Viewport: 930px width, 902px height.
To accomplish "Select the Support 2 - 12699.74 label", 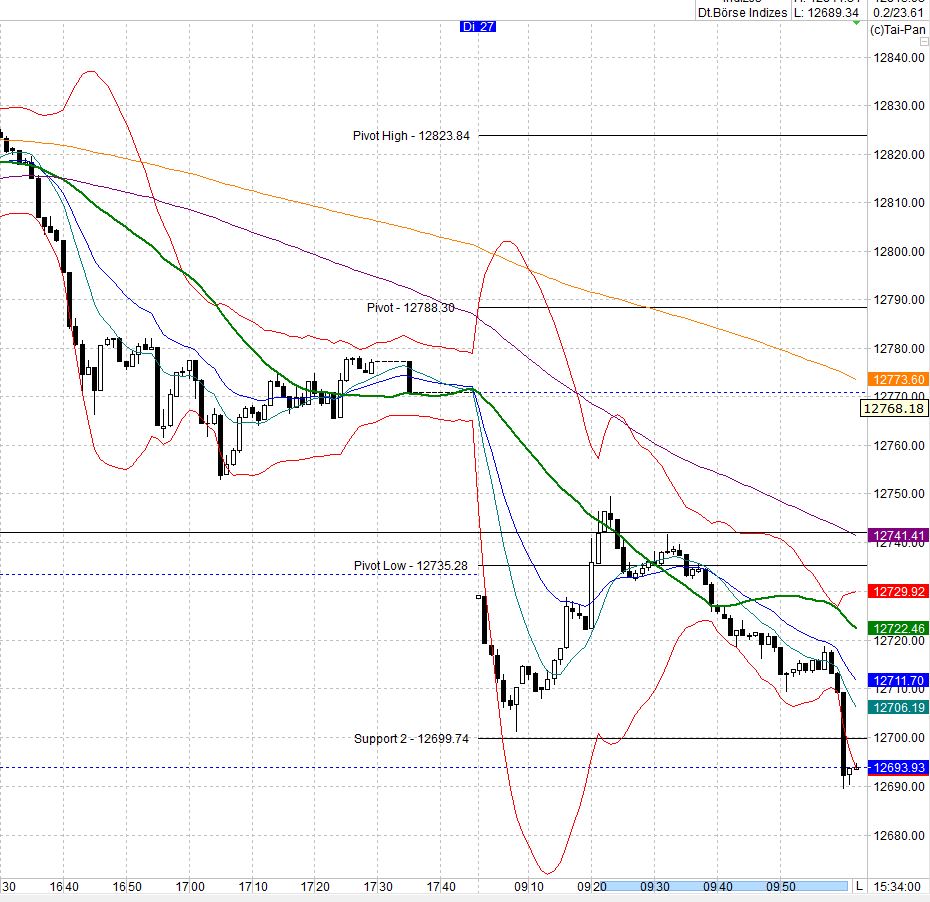I will click(x=411, y=738).
